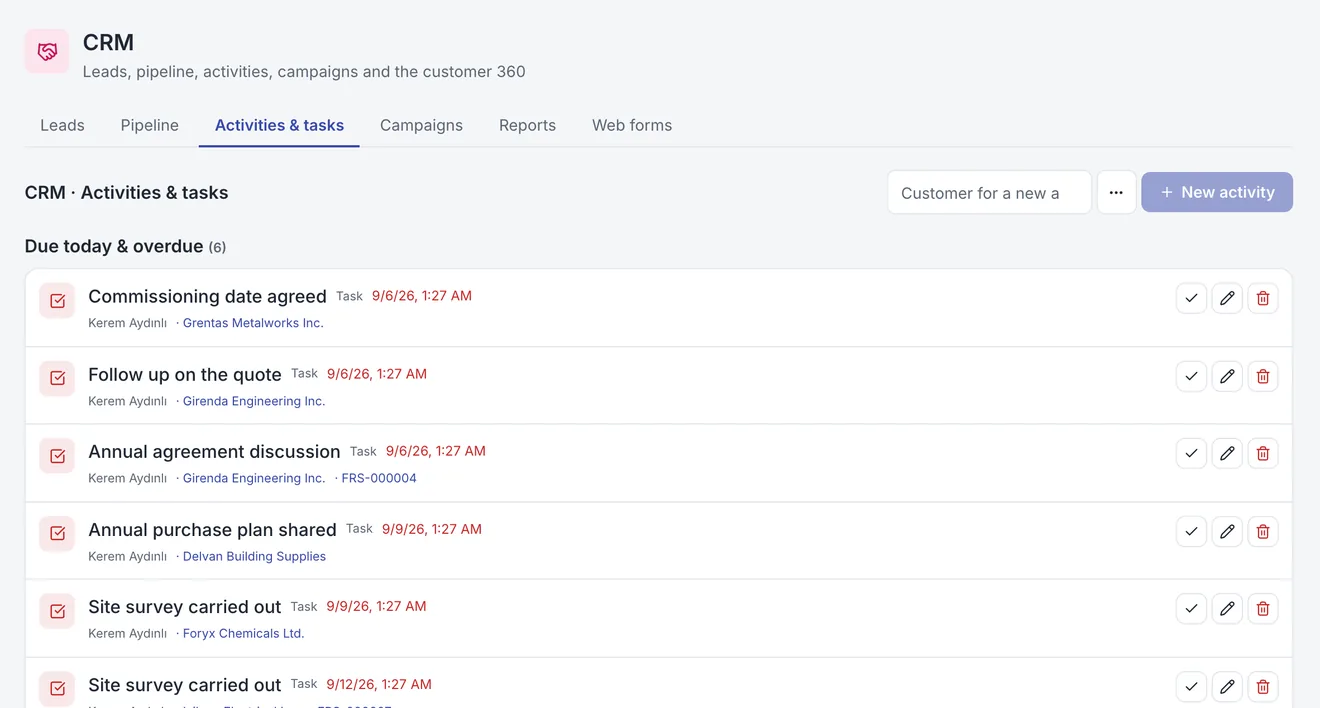Open pencil editor for Follow up on the quote
Image resolution: width=1320 pixels, height=708 pixels.
(1227, 376)
